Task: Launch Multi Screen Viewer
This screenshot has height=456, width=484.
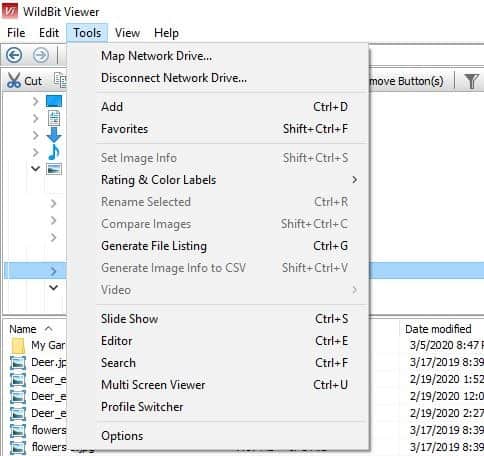Action: [218, 385]
